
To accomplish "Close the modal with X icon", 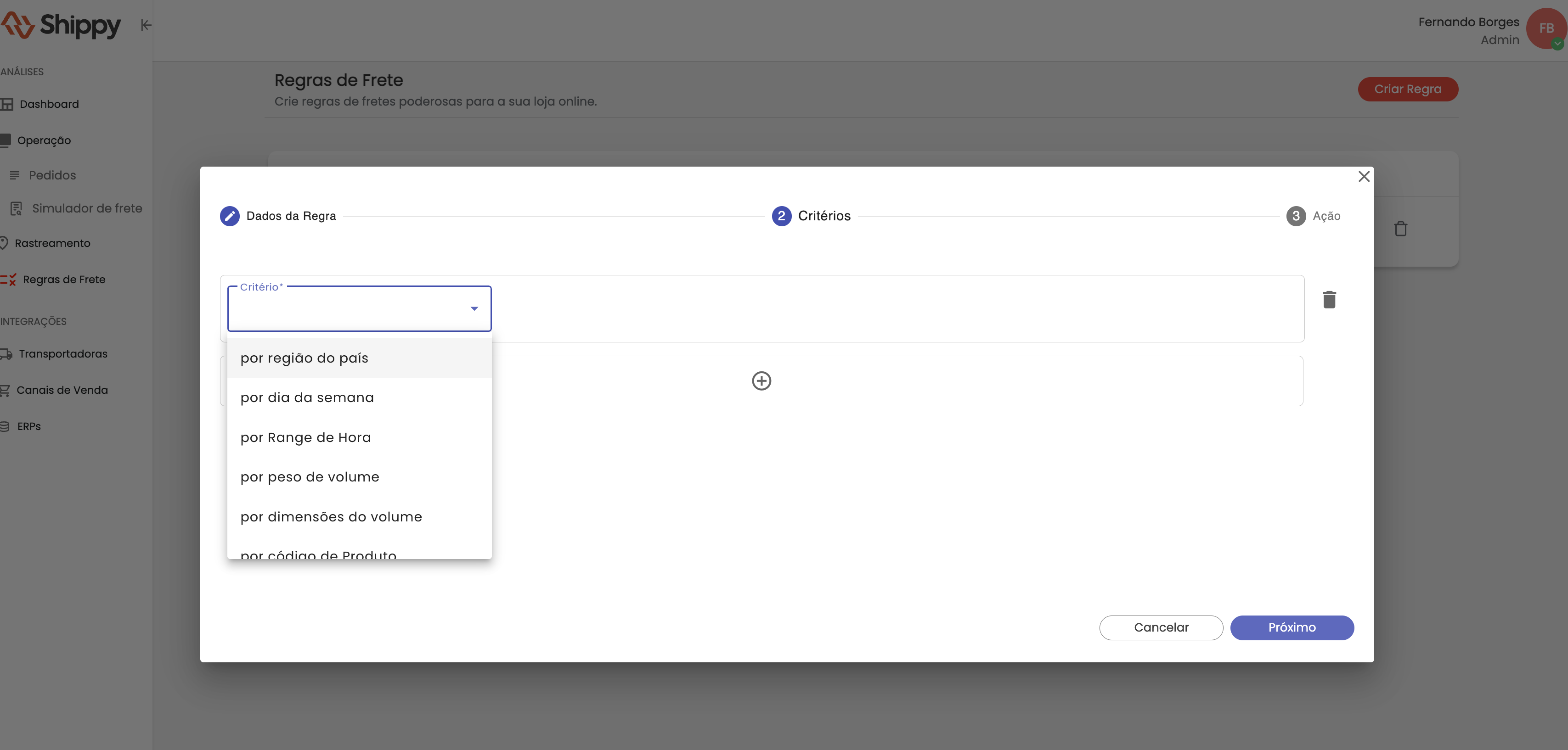I will point(1364,176).
